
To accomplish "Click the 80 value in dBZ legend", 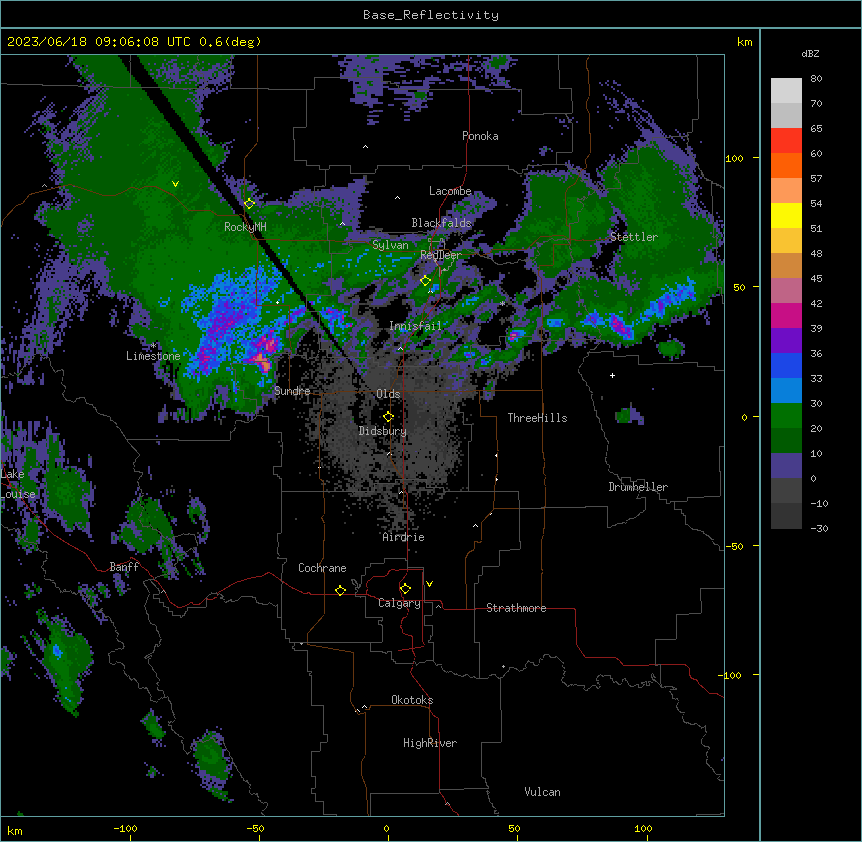I will pyautogui.click(x=816, y=79).
